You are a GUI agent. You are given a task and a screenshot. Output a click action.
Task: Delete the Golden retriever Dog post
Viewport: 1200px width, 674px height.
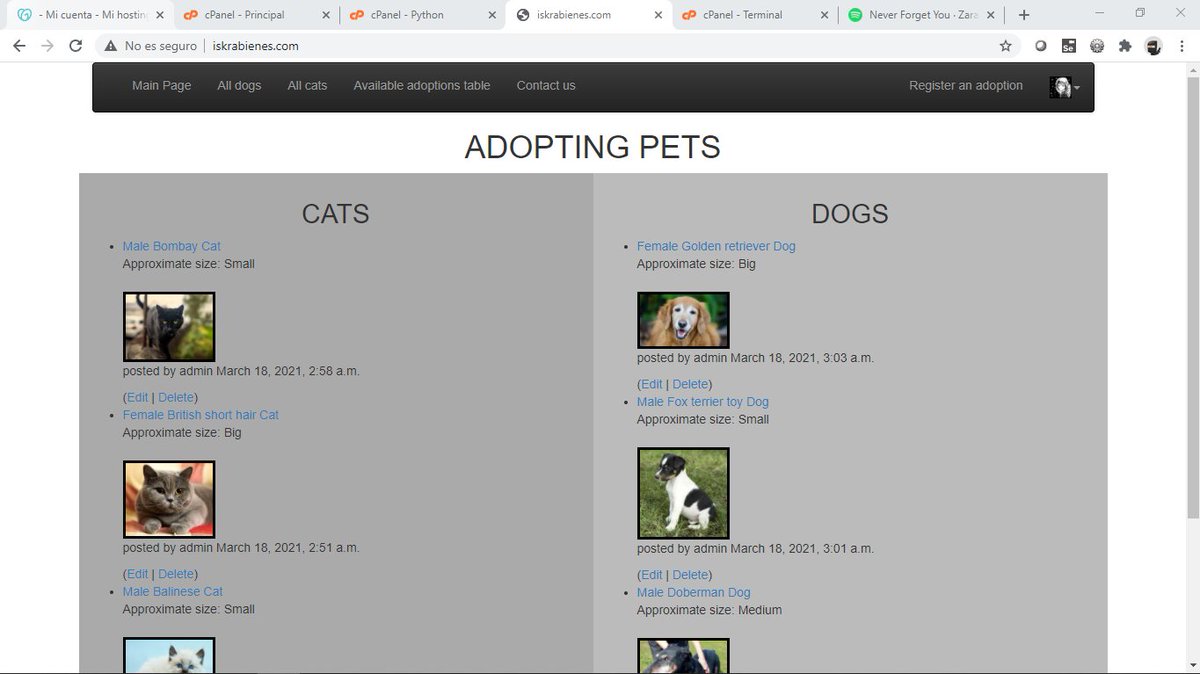(x=690, y=384)
